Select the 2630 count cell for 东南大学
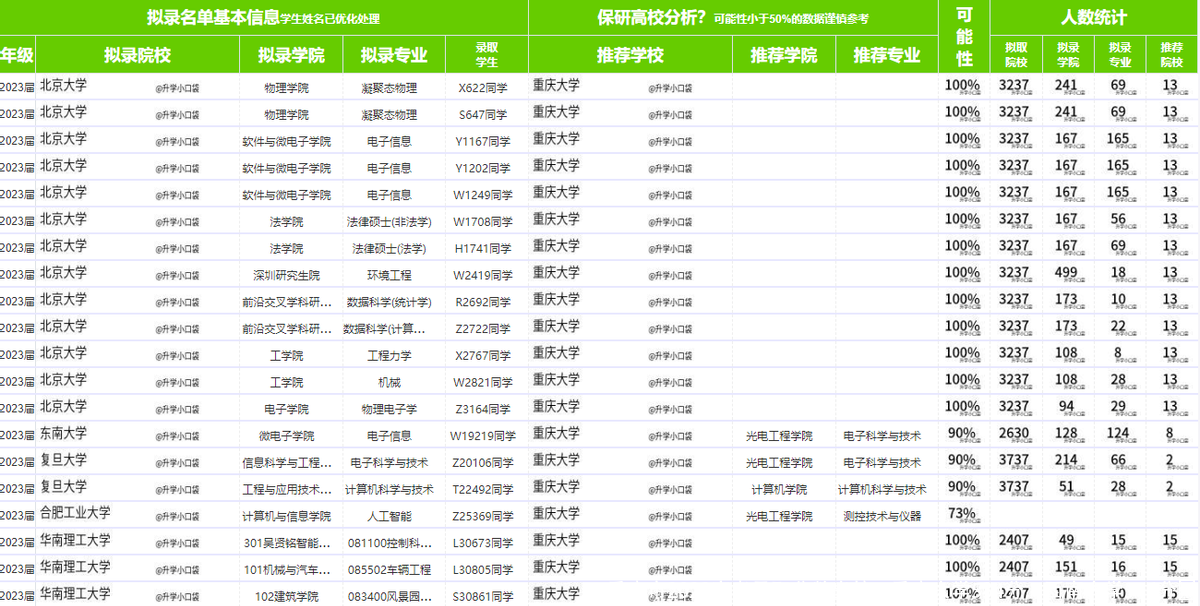The width and height of the screenshot is (1200, 606). coord(1016,435)
